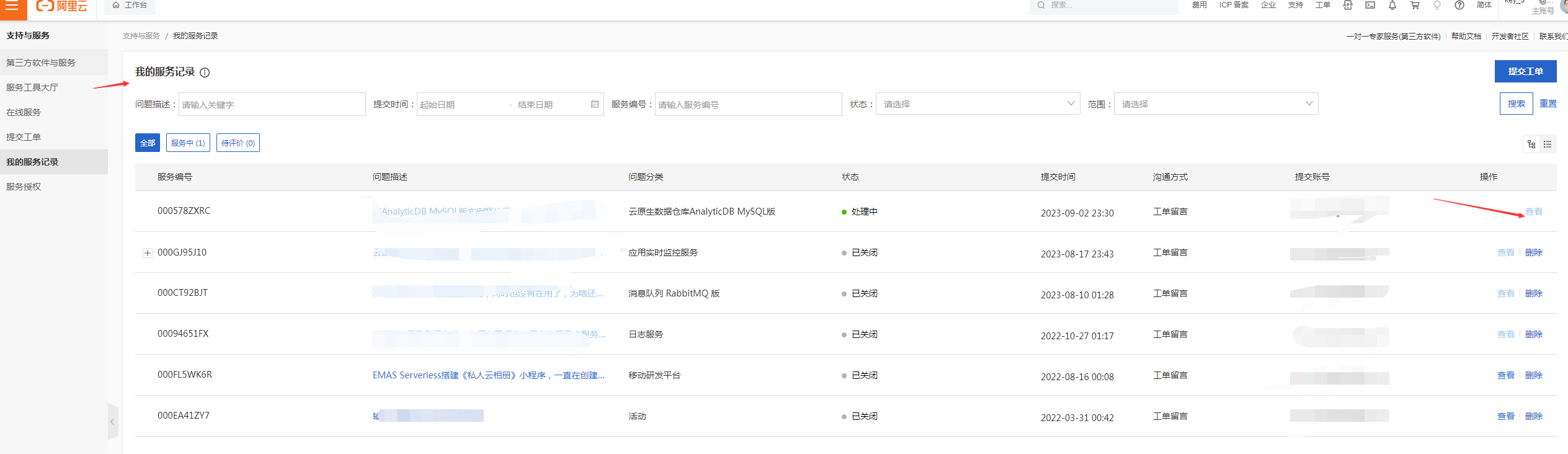View ticket 00094651FX via 查看
Image resolution: width=1568 pixels, height=454 pixels.
point(1506,334)
